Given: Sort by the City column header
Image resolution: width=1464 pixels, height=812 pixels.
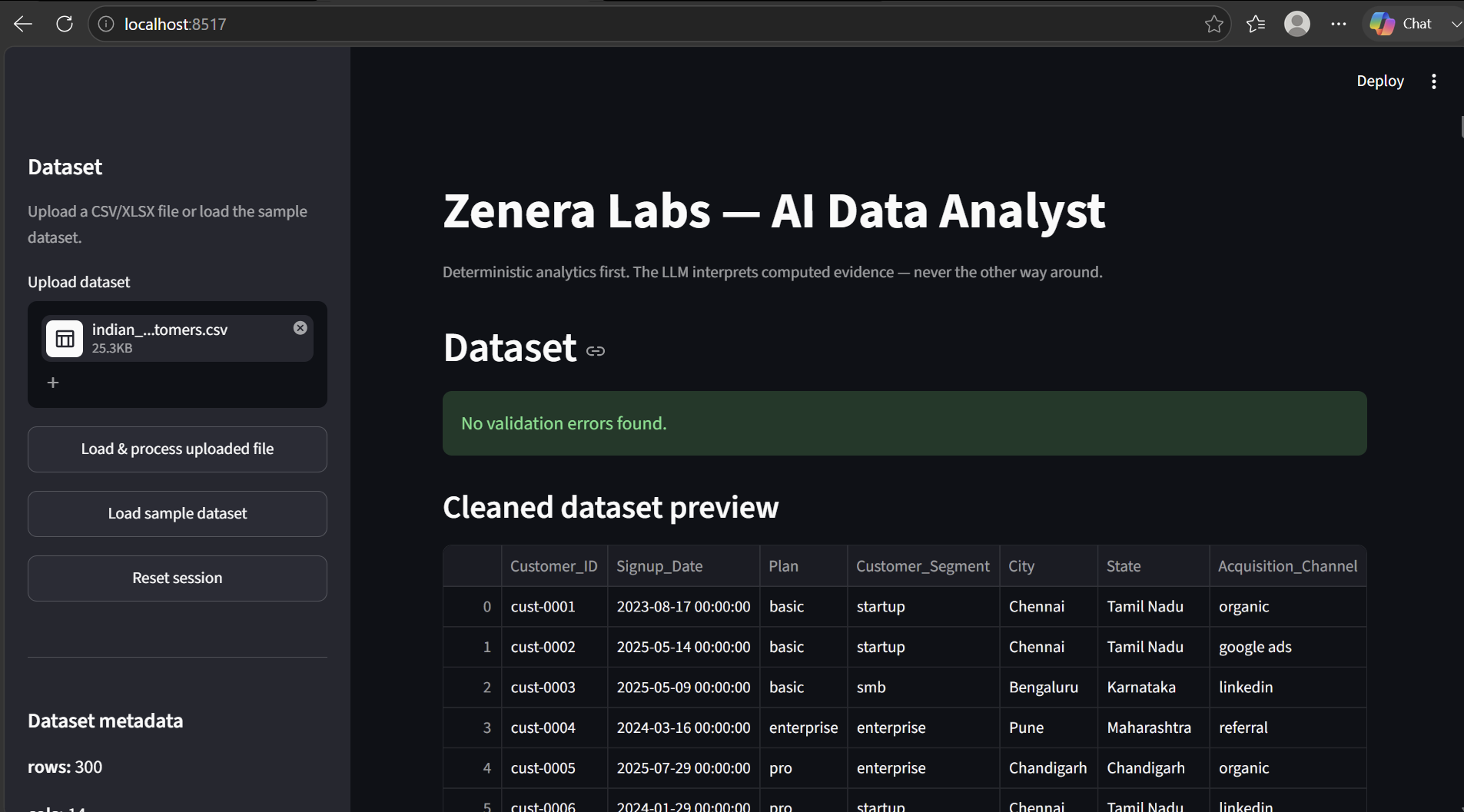Looking at the screenshot, I should coord(1048,566).
